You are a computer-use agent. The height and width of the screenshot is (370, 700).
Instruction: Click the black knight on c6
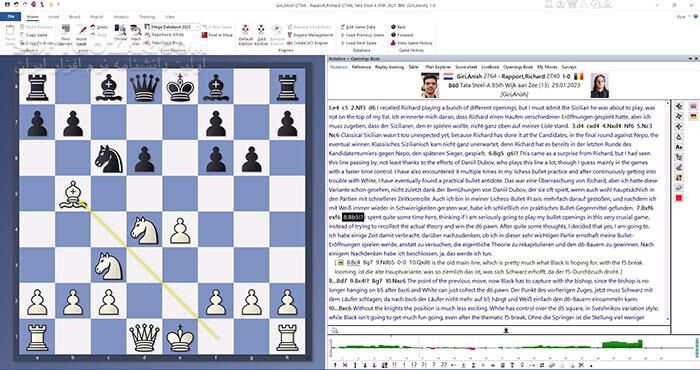point(108,158)
